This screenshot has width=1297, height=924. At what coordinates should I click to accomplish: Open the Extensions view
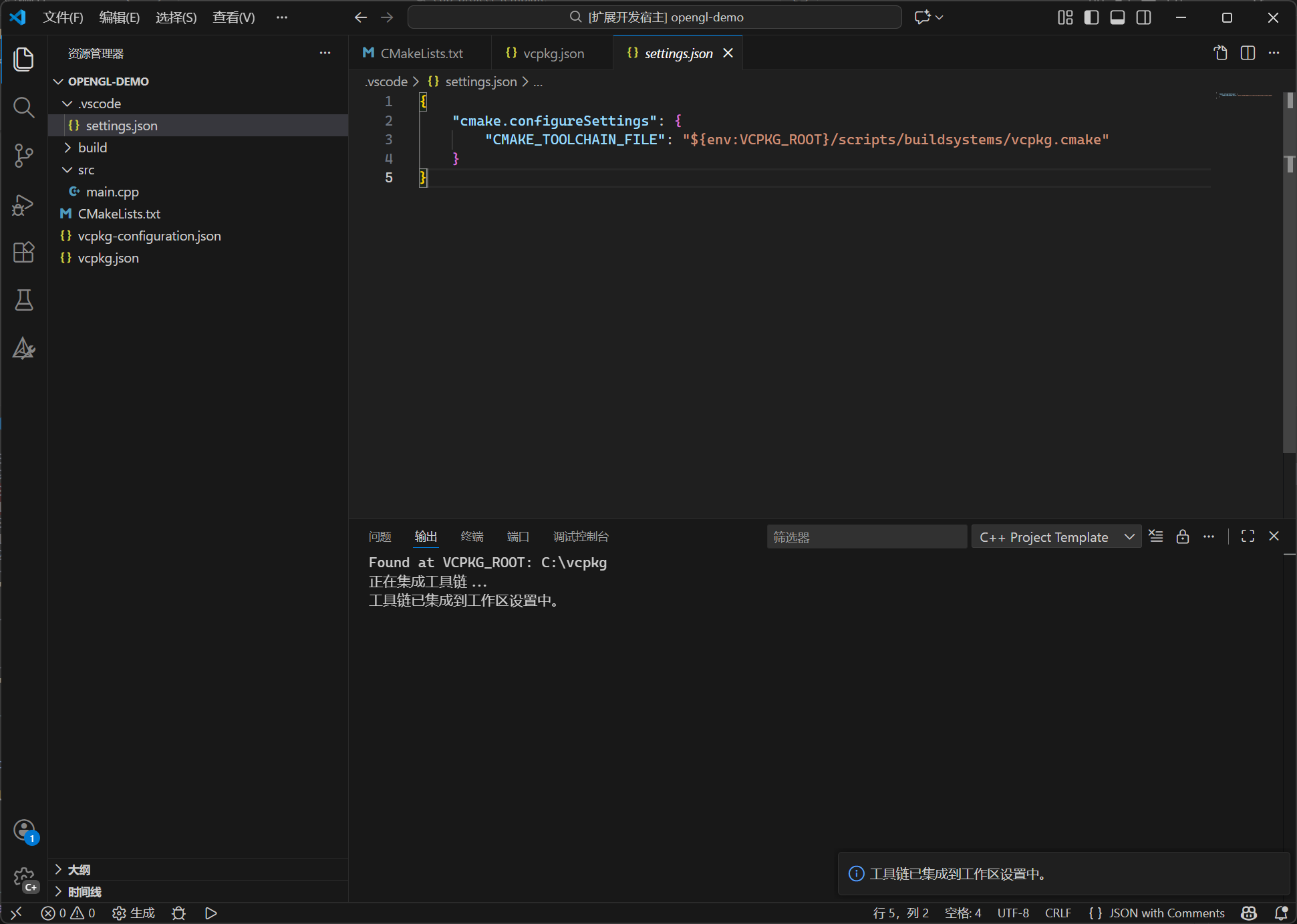tap(24, 252)
